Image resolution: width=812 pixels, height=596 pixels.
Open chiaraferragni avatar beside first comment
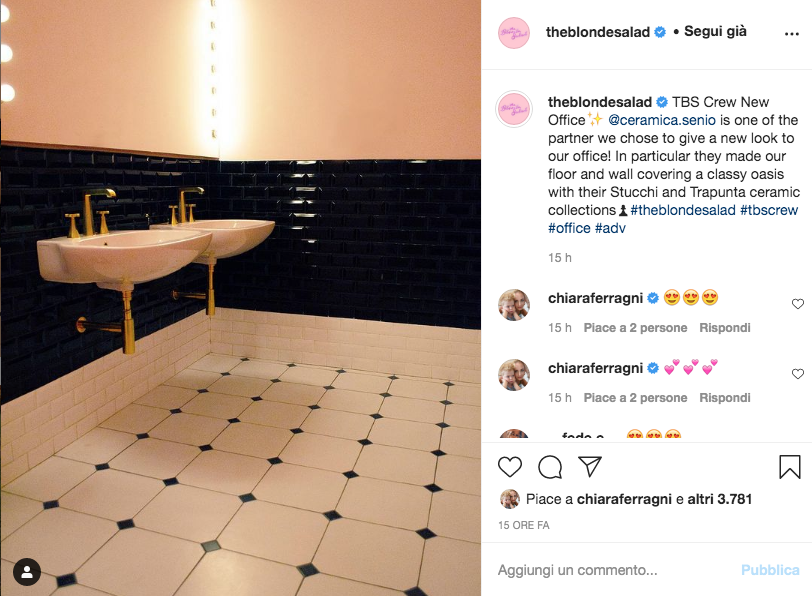point(514,305)
